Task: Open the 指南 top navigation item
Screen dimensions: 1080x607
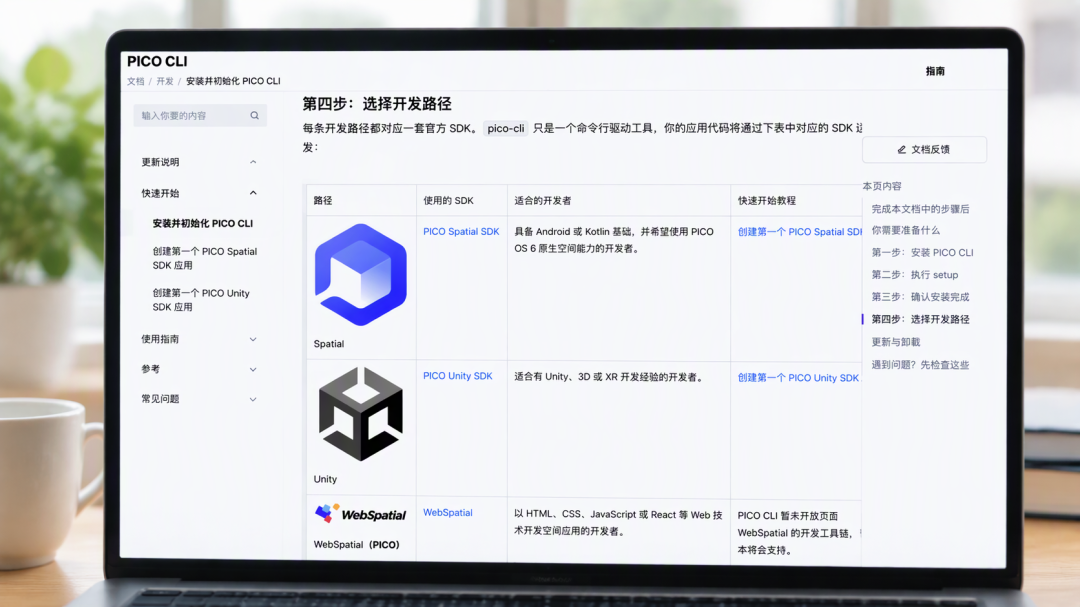Action: coord(935,71)
